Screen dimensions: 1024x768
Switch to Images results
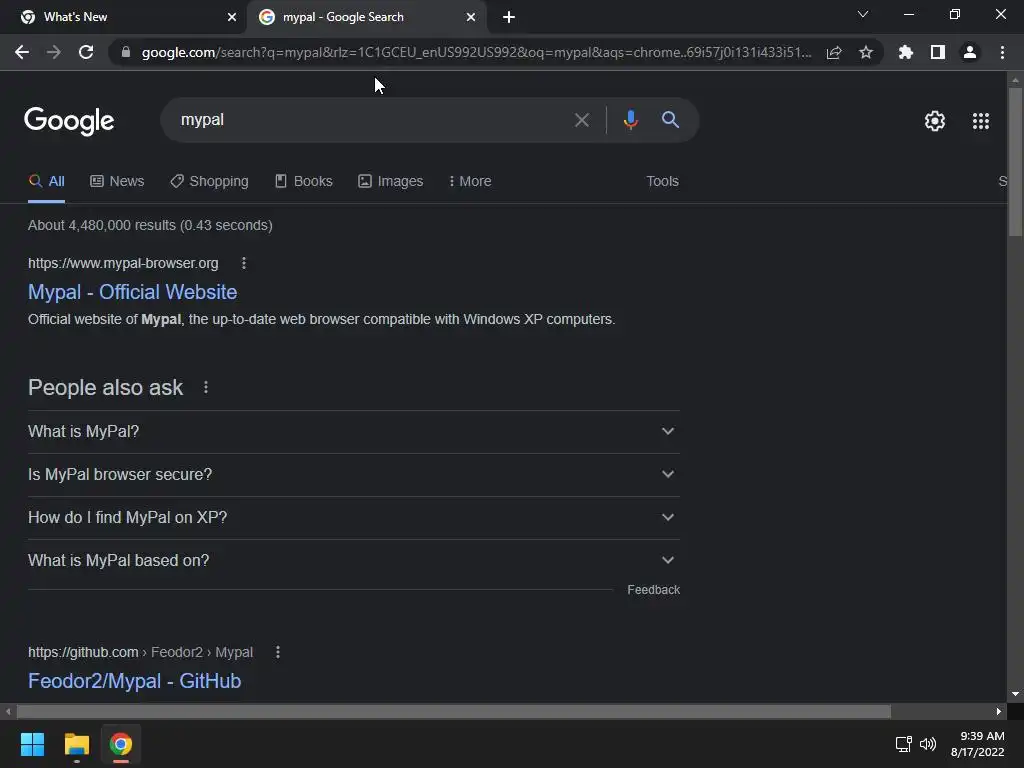pos(391,182)
